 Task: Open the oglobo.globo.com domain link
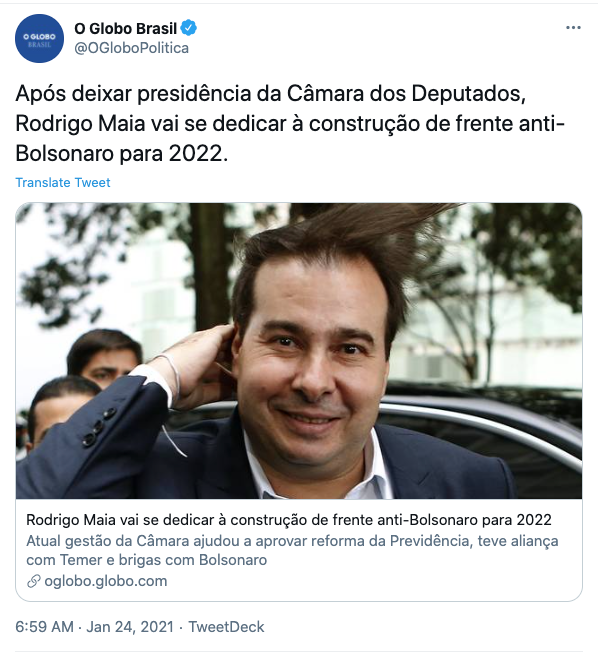click(x=106, y=581)
